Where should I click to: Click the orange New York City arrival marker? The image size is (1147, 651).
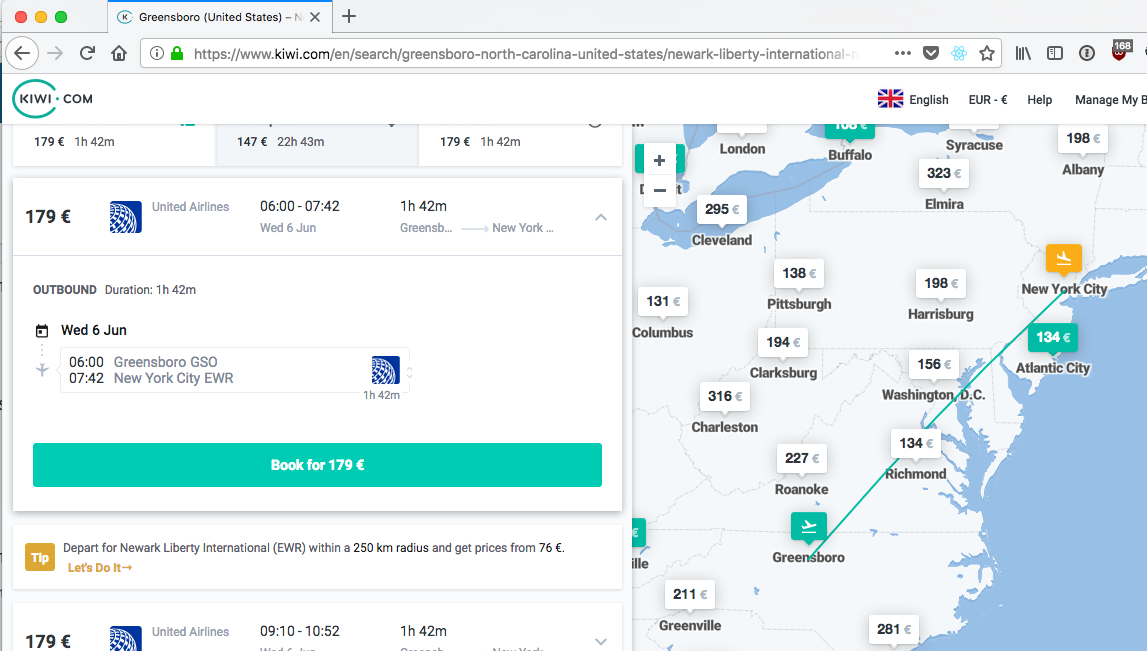(1064, 258)
